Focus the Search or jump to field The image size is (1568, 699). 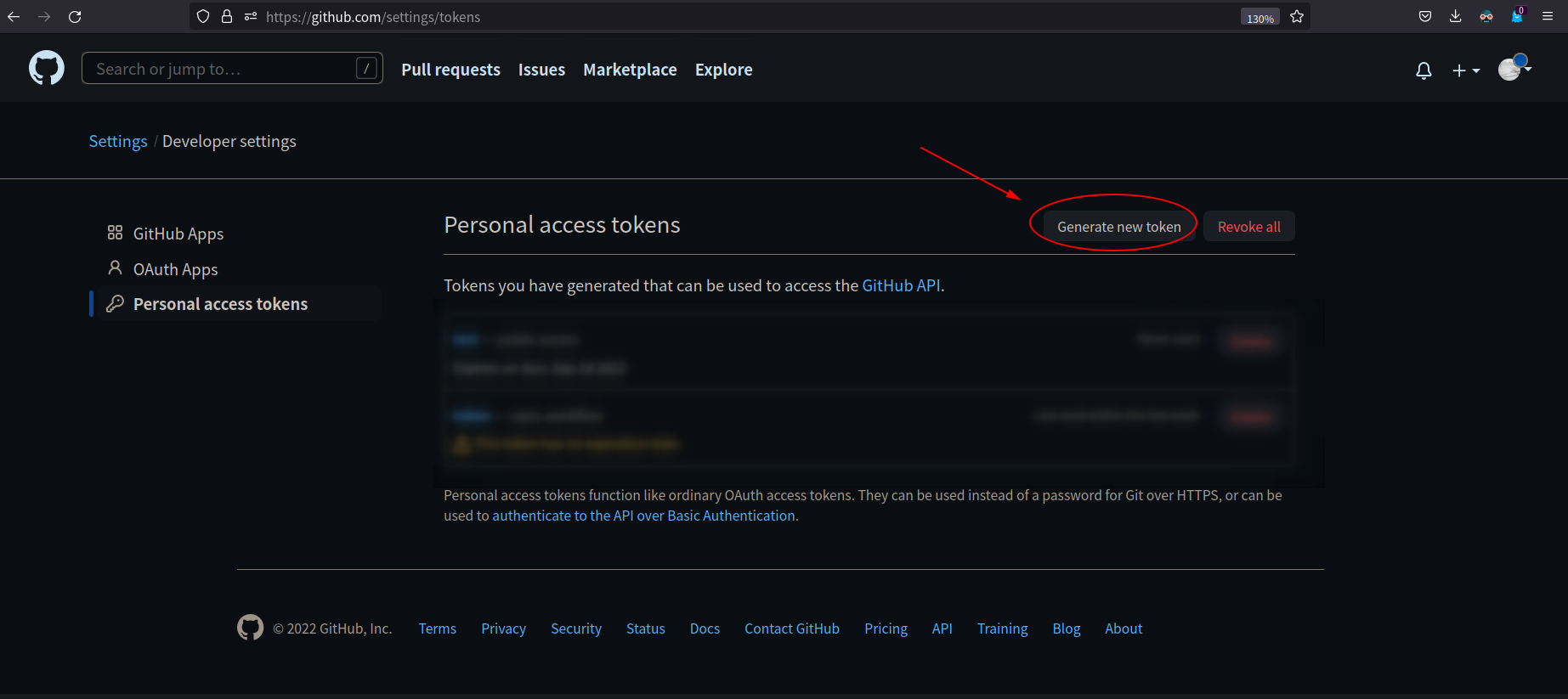point(232,68)
